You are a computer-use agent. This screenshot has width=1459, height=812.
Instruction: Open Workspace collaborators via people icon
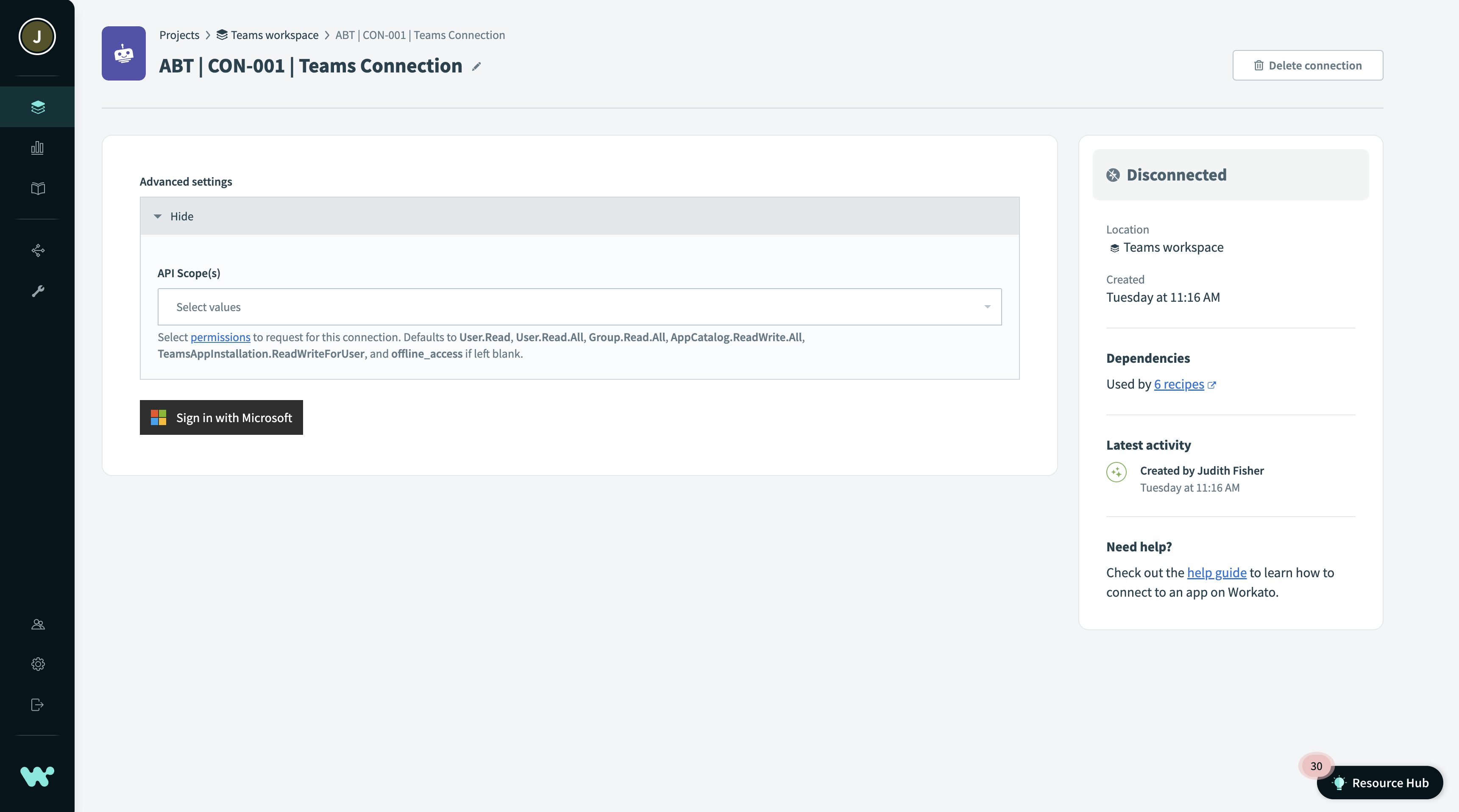coord(37,624)
